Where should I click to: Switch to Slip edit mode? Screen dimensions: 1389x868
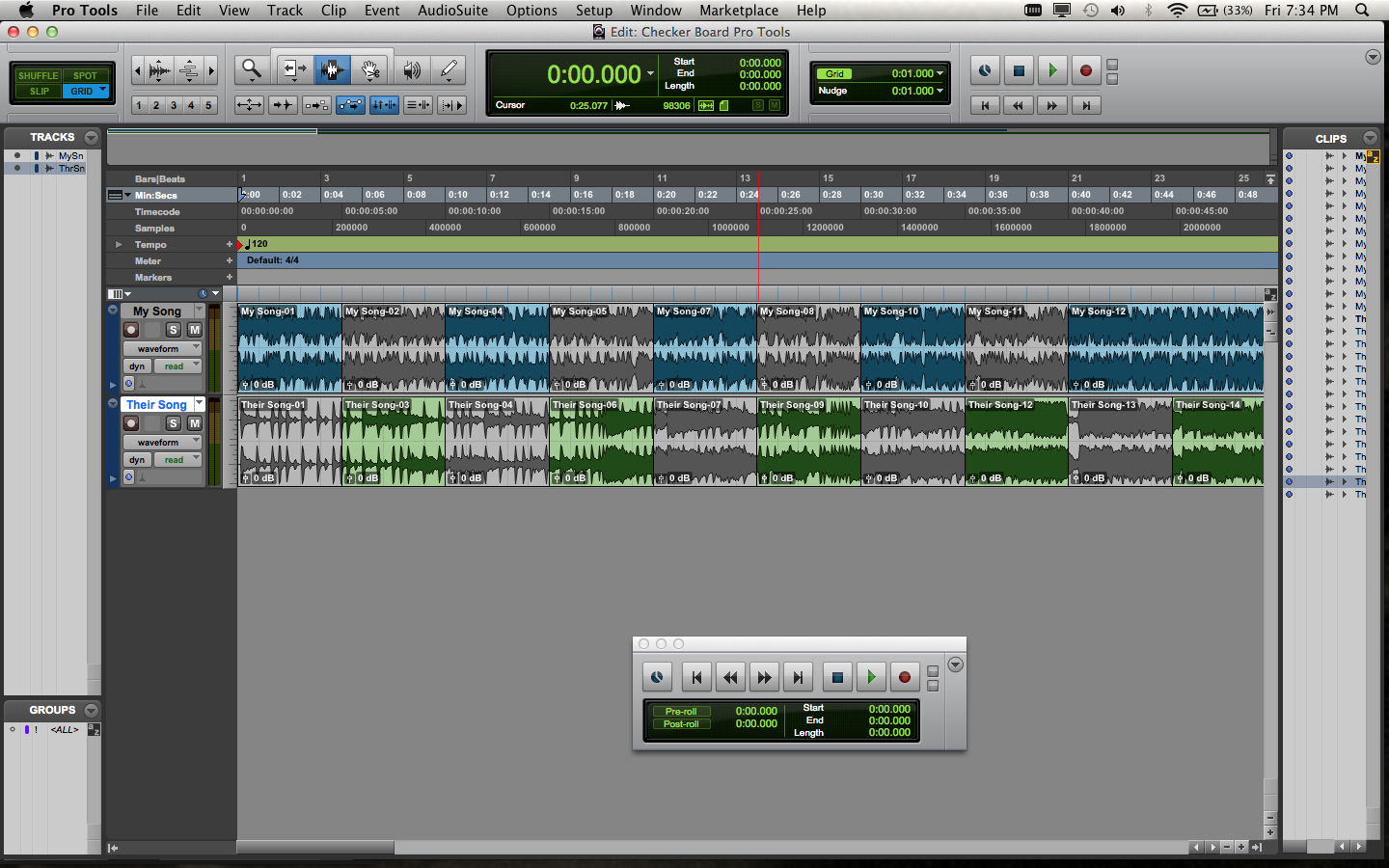(x=39, y=92)
